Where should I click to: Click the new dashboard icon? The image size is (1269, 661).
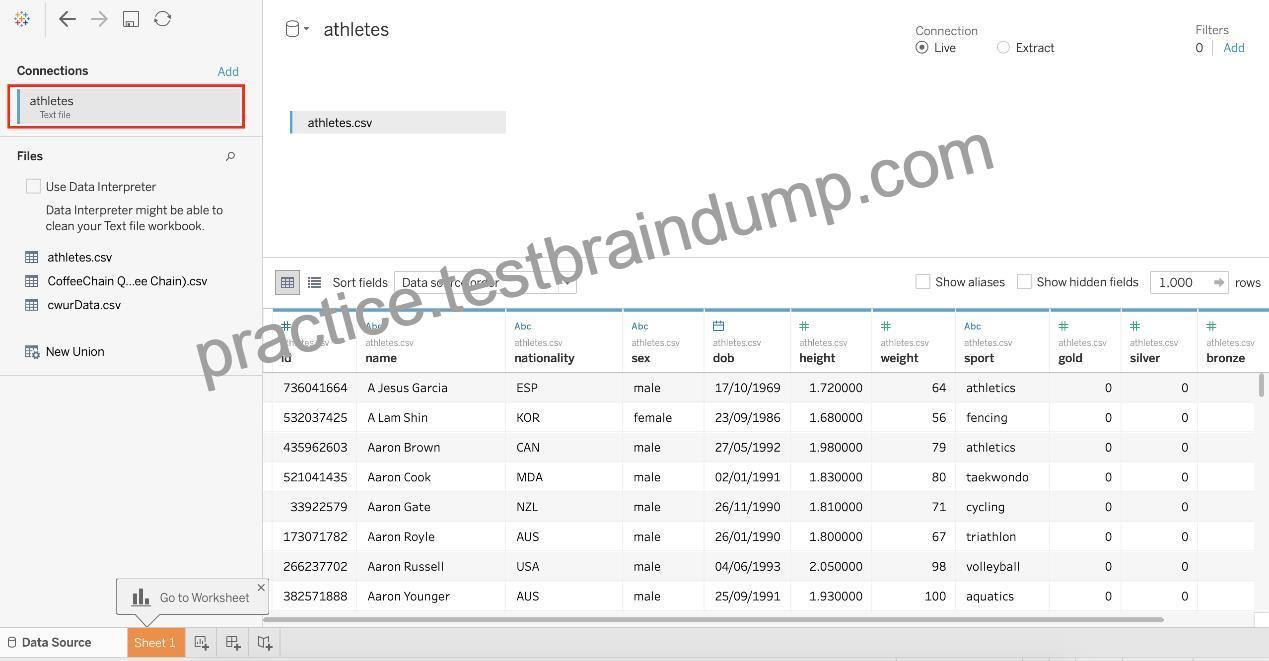pyautogui.click(x=233, y=643)
